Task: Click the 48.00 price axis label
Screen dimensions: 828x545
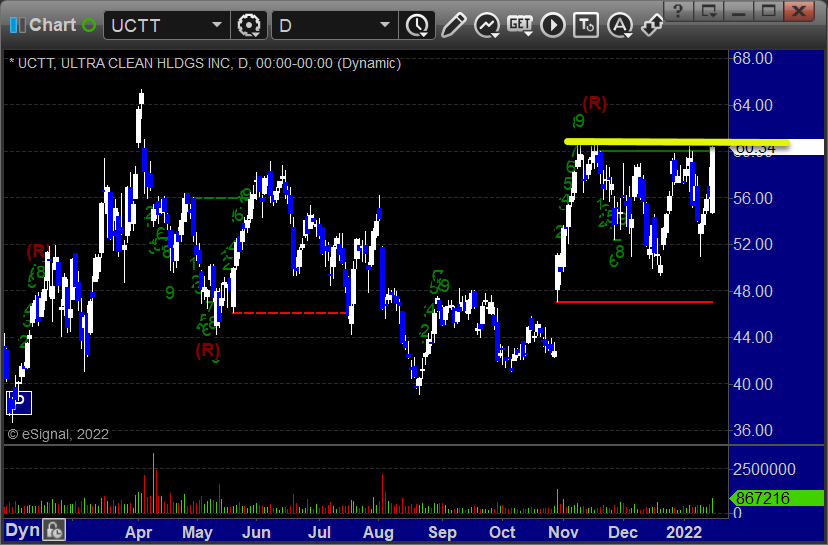Action: [752, 291]
